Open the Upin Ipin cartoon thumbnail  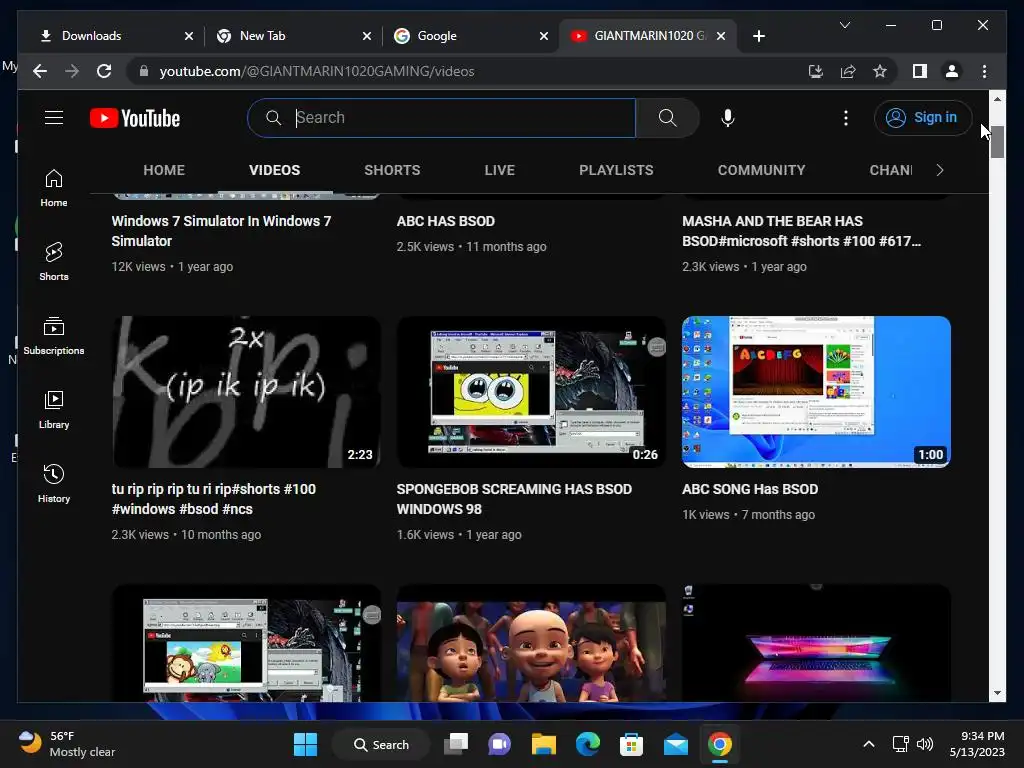532,643
